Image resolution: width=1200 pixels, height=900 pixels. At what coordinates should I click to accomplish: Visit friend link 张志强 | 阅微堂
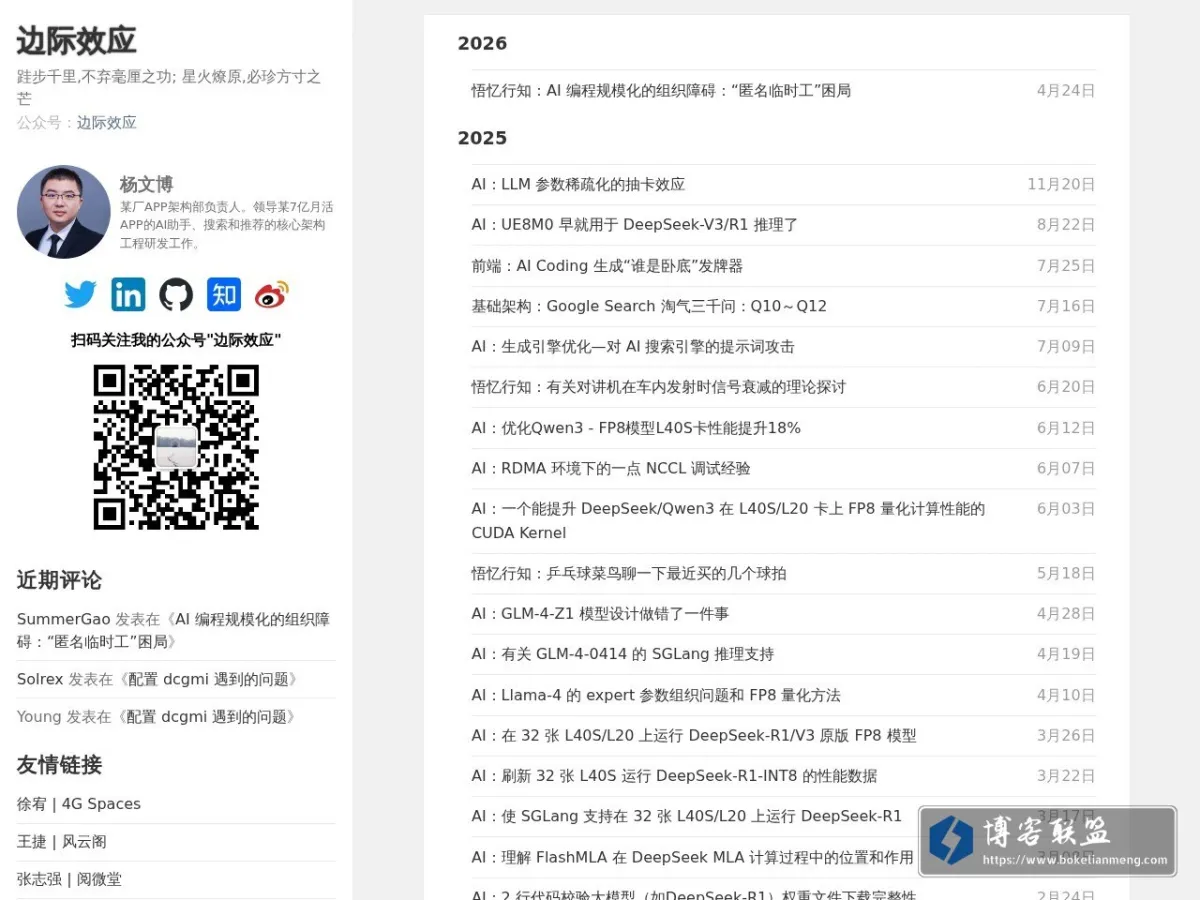pos(69,879)
